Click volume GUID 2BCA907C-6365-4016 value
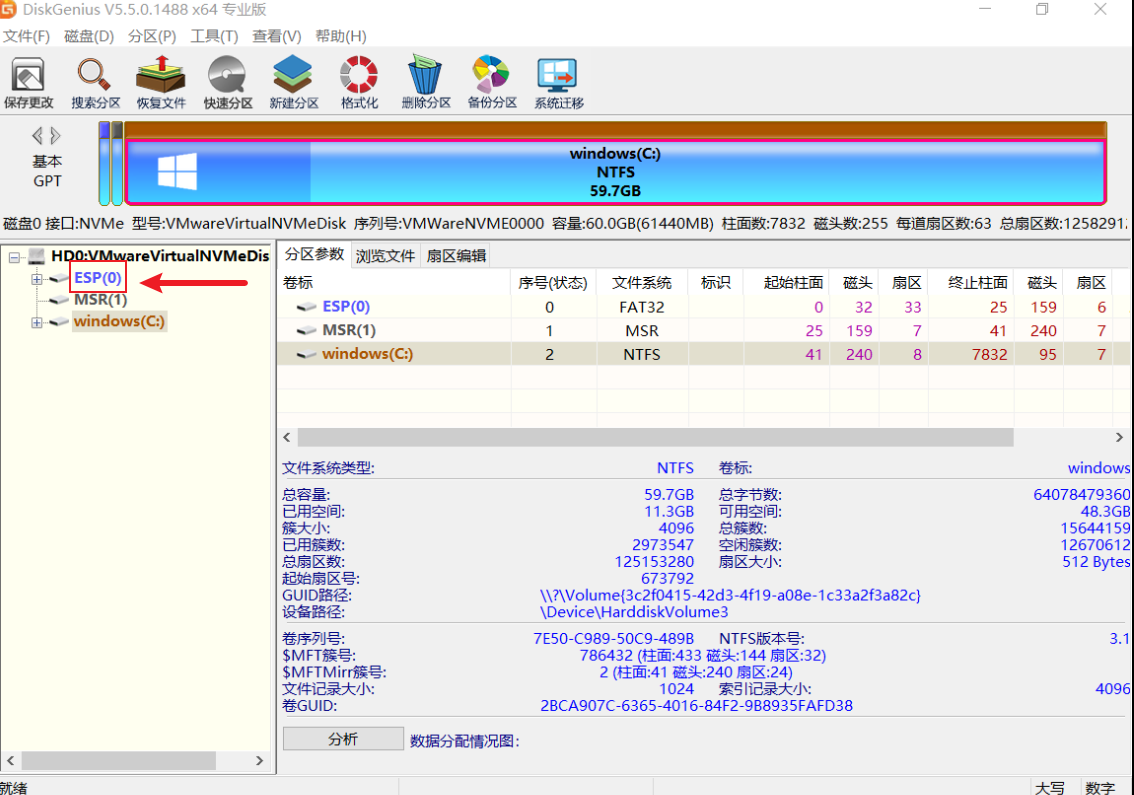Image resolution: width=1134 pixels, height=795 pixels. 696,705
